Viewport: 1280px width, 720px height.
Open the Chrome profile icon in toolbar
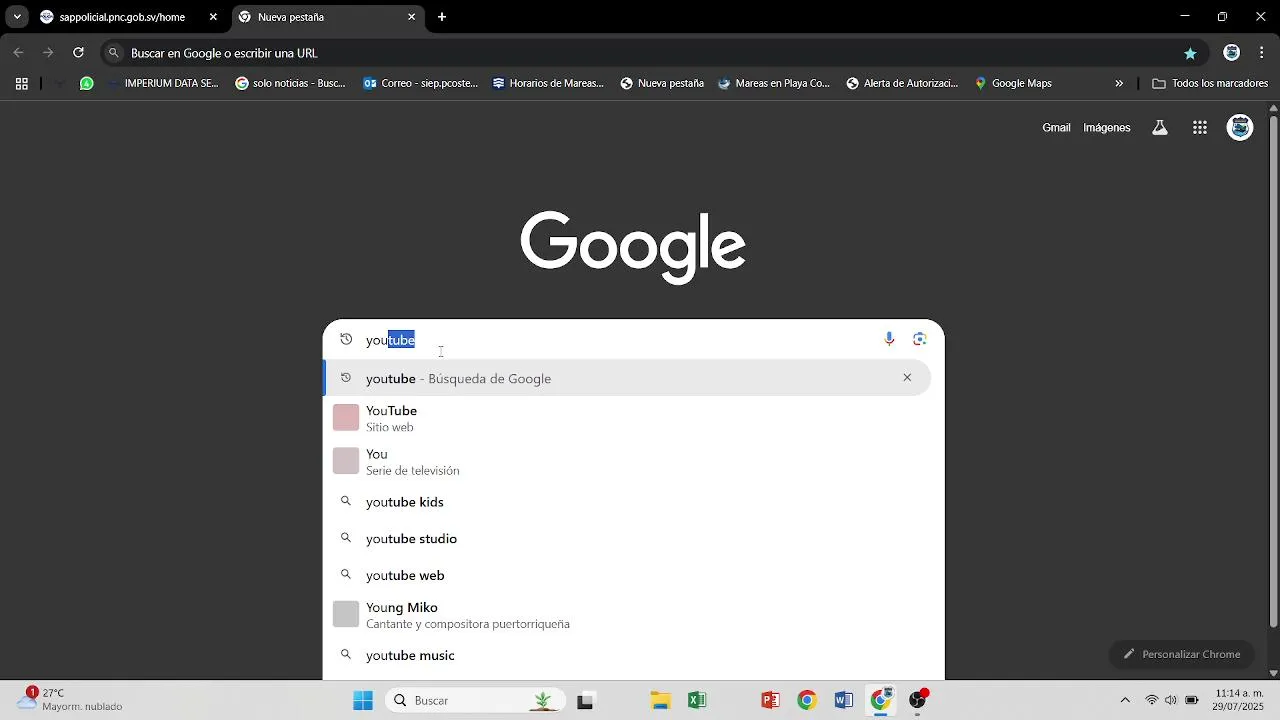pos(1232,53)
